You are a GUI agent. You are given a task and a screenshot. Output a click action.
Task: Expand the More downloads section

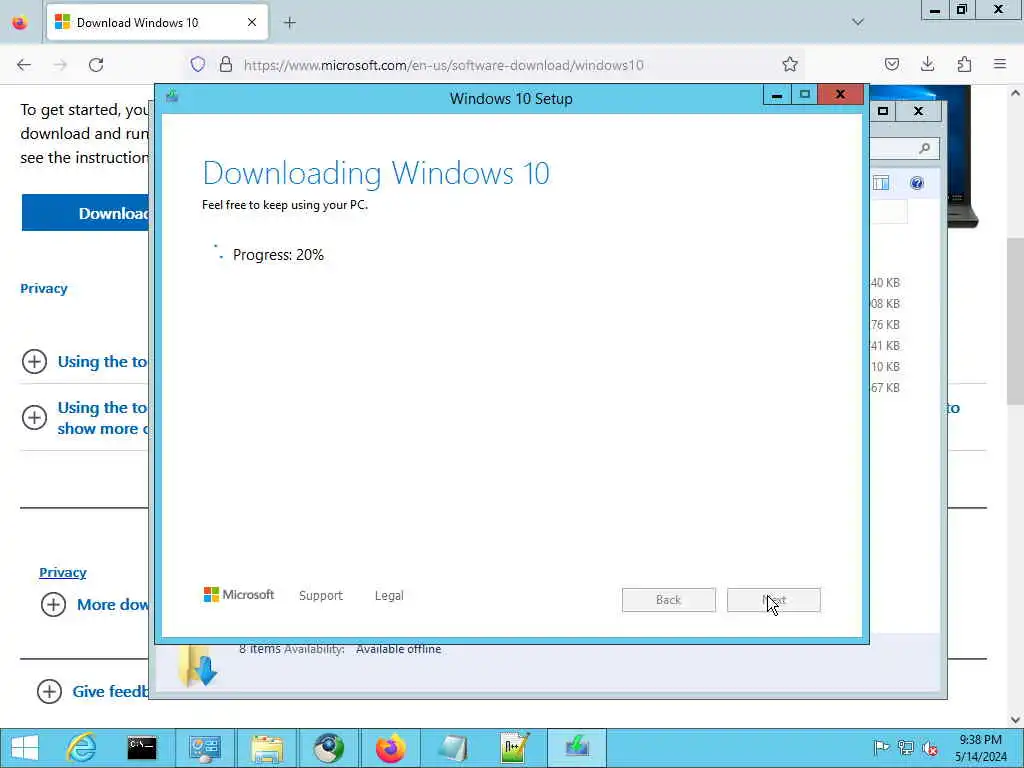pos(54,605)
